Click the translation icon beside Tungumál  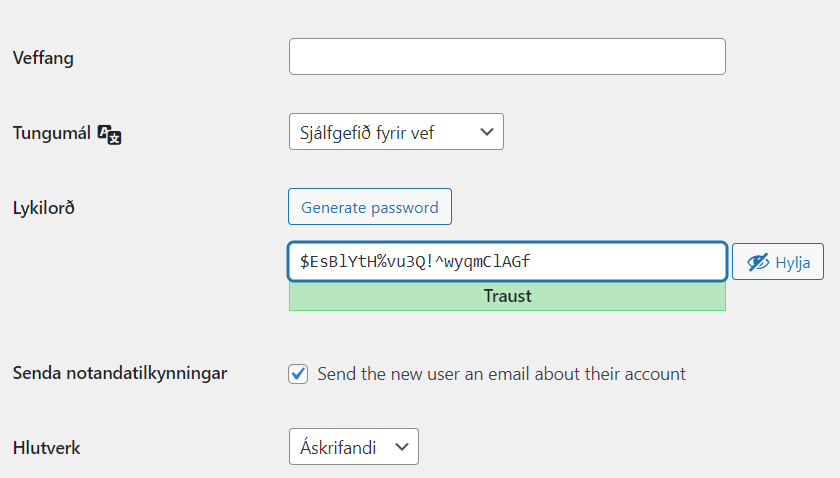pyautogui.click(x=109, y=134)
